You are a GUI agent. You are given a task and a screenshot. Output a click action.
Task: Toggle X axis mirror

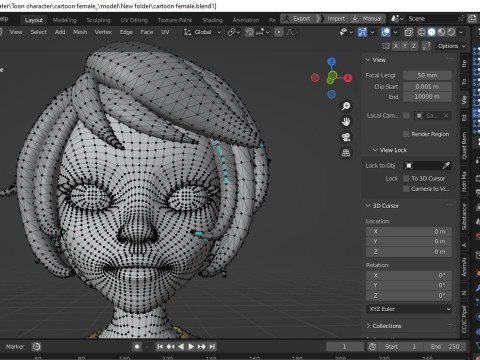[396, 46]
